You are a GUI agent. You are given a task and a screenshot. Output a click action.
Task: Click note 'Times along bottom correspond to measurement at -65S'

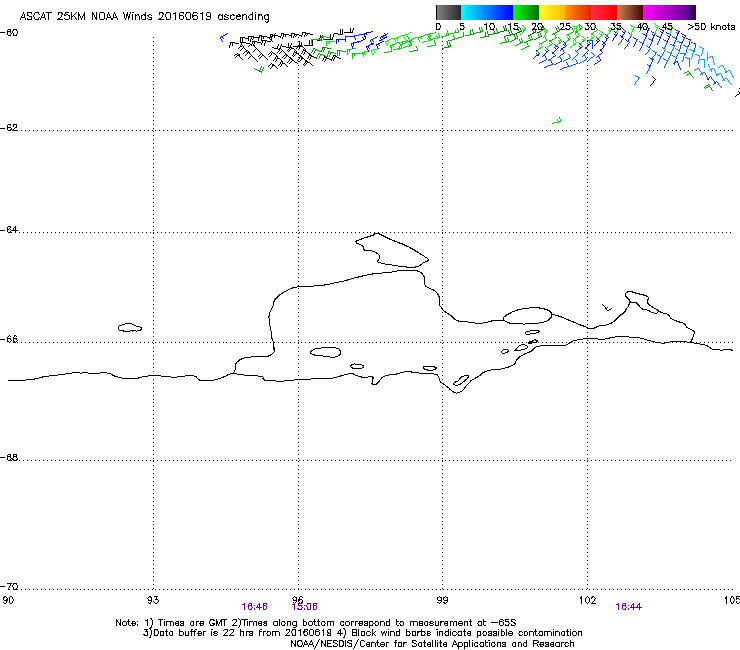point(379,623)
